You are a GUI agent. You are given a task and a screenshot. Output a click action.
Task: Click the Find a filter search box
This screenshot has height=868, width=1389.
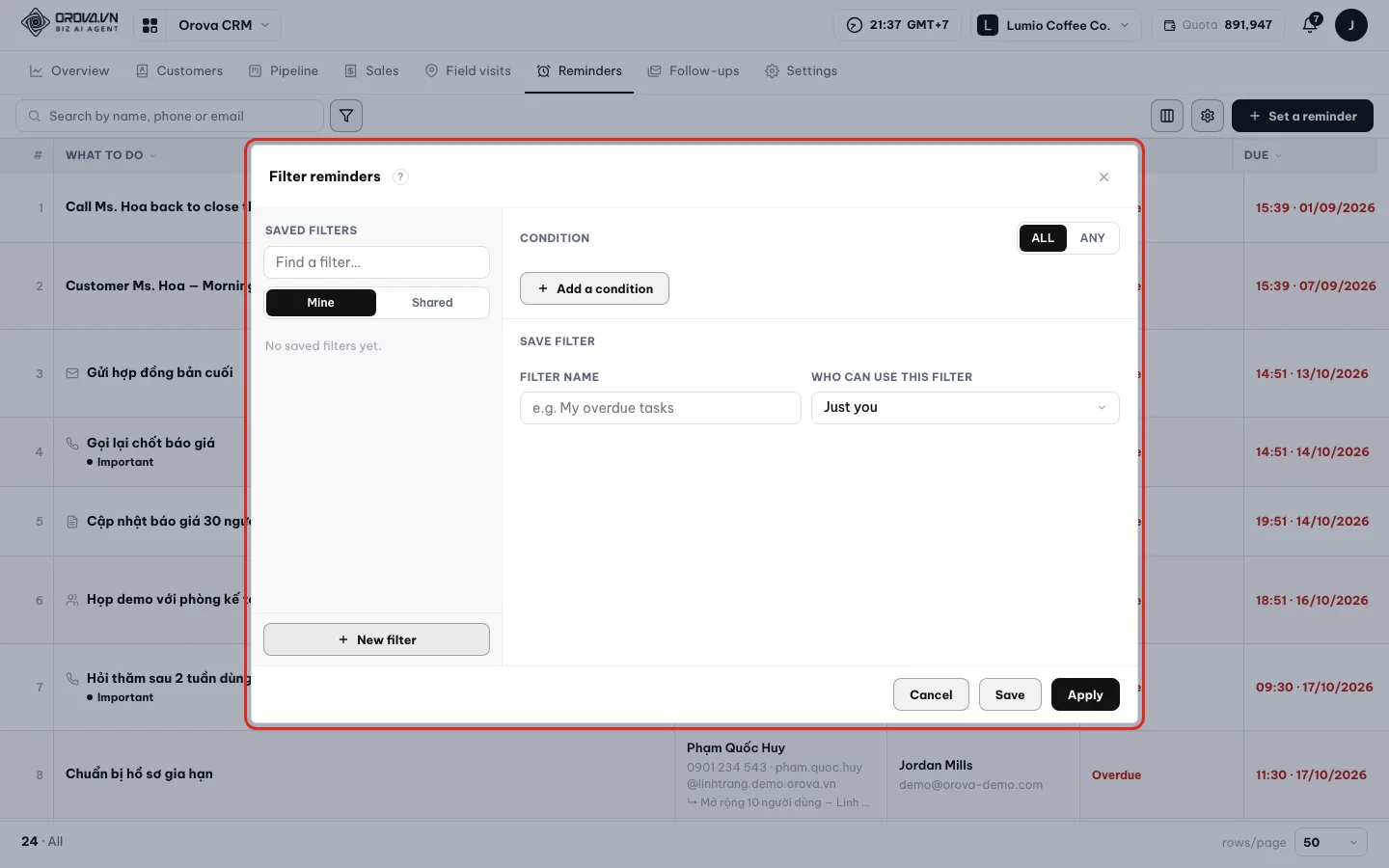click(376, 262)
